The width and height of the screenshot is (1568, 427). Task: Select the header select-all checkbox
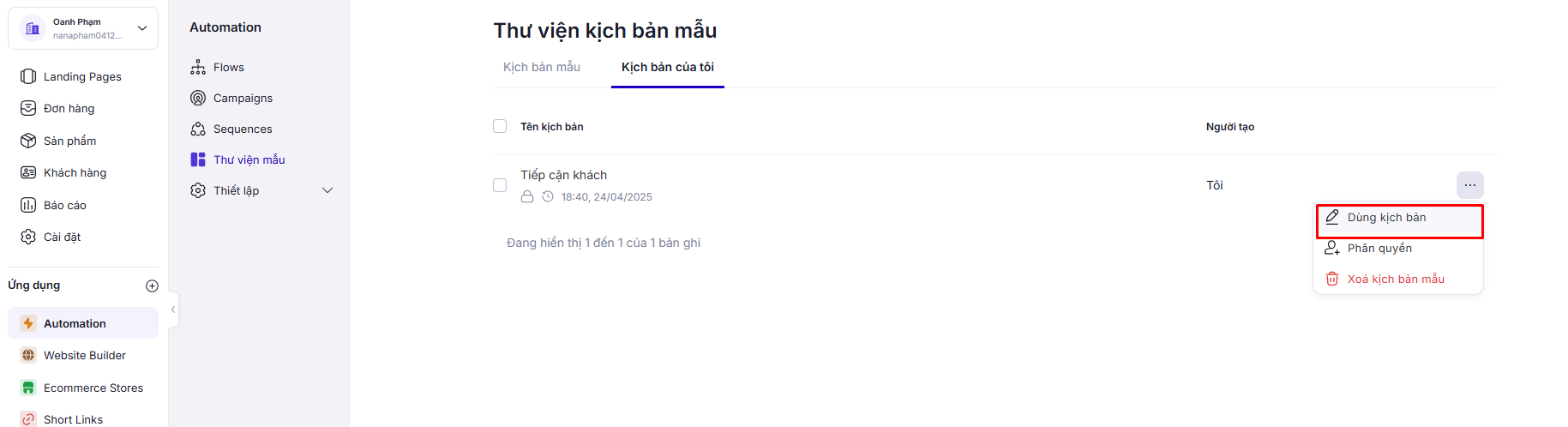pos(500,126)
